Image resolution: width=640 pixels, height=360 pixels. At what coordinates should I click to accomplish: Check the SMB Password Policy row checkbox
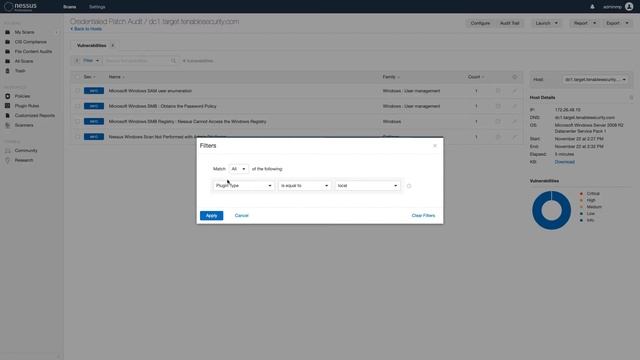78,106
